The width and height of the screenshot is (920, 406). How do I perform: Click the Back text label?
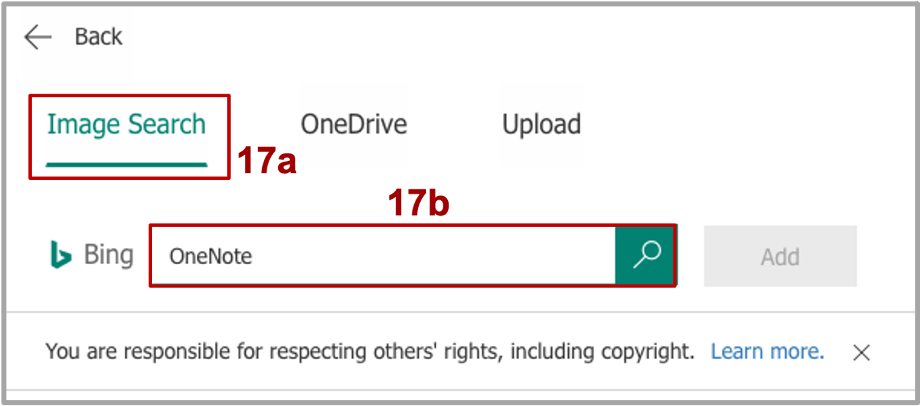(x=99, y=38)
